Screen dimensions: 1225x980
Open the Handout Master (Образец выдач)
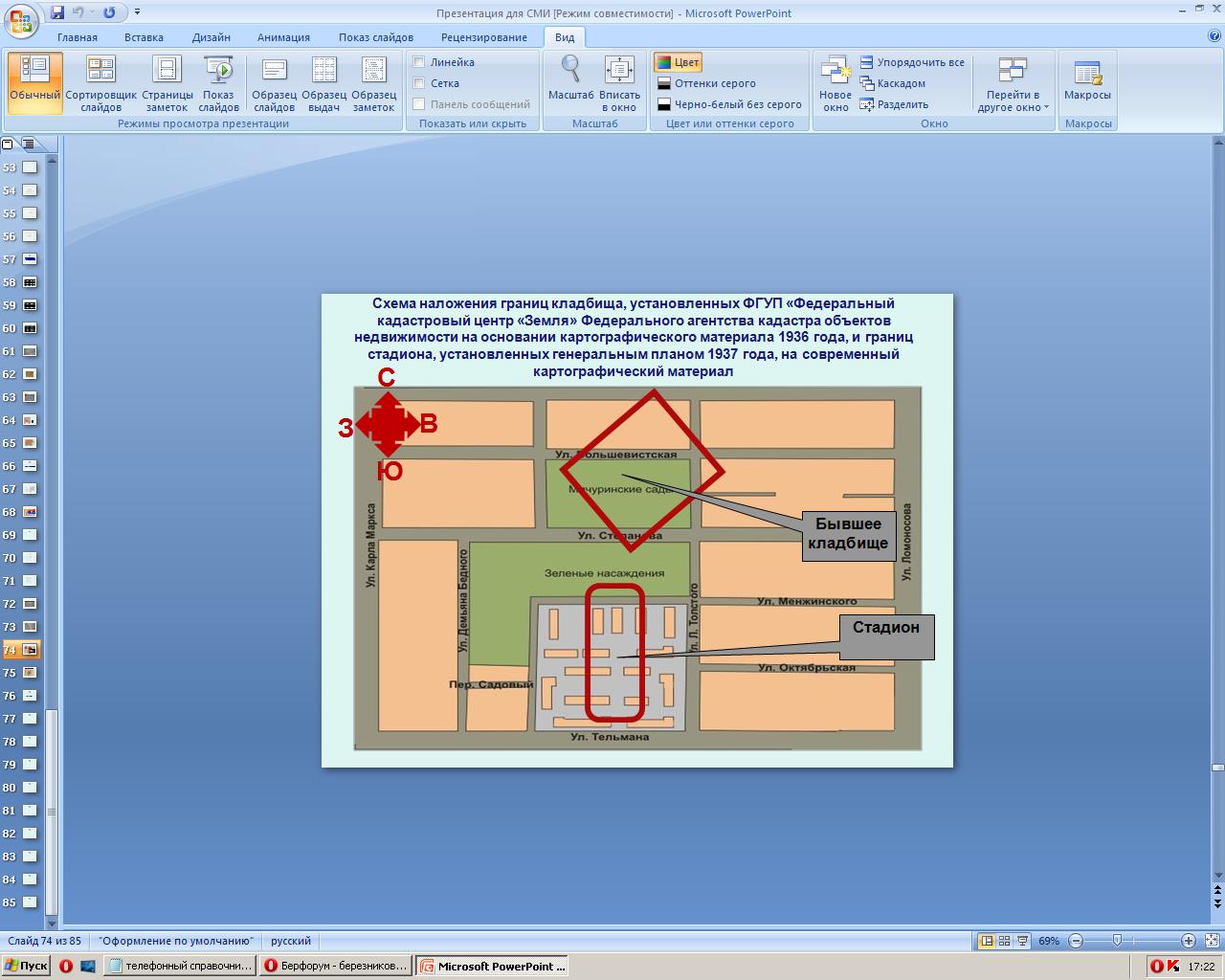coord(323,83)
